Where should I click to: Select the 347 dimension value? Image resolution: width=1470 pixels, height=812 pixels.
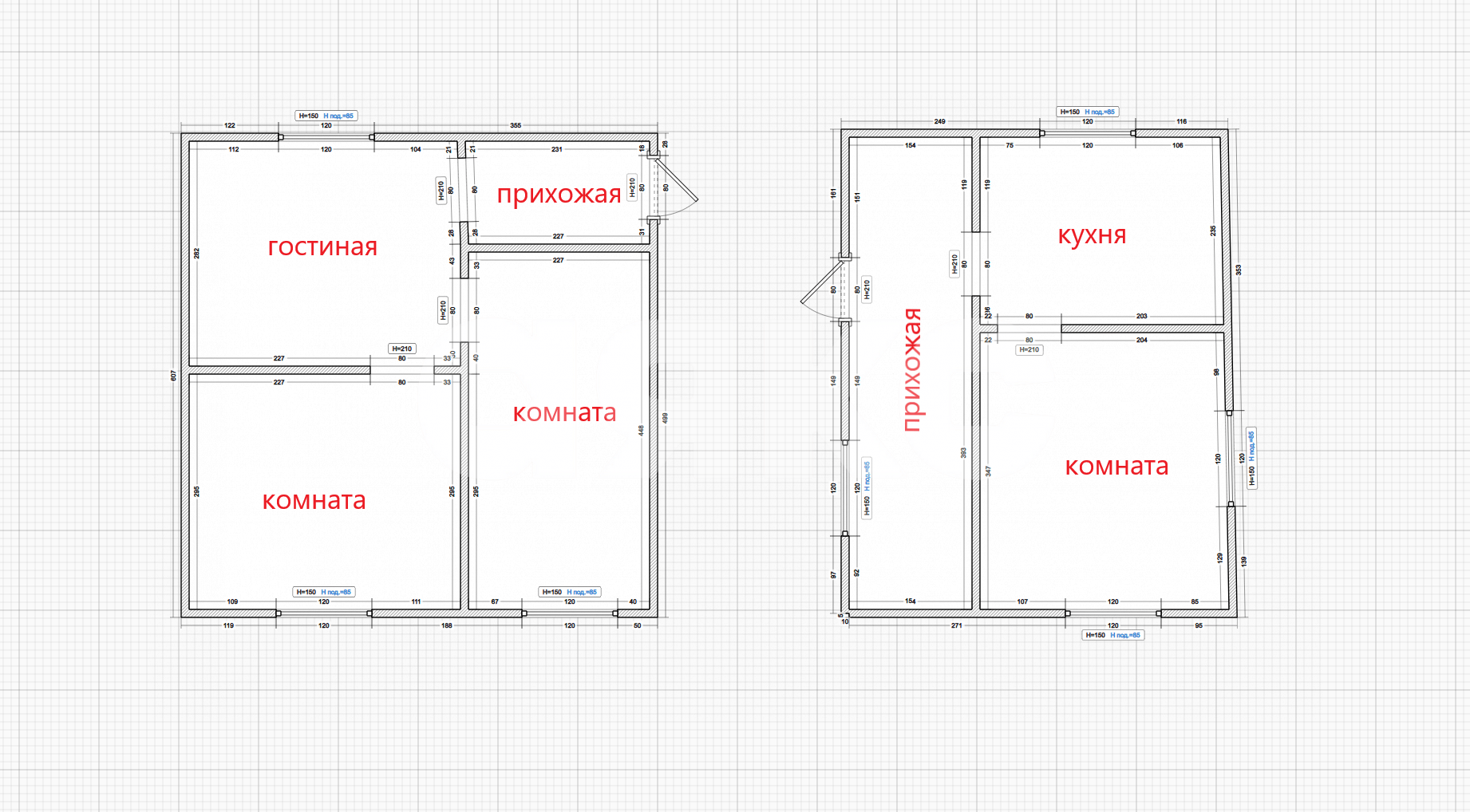coord(988,471)
